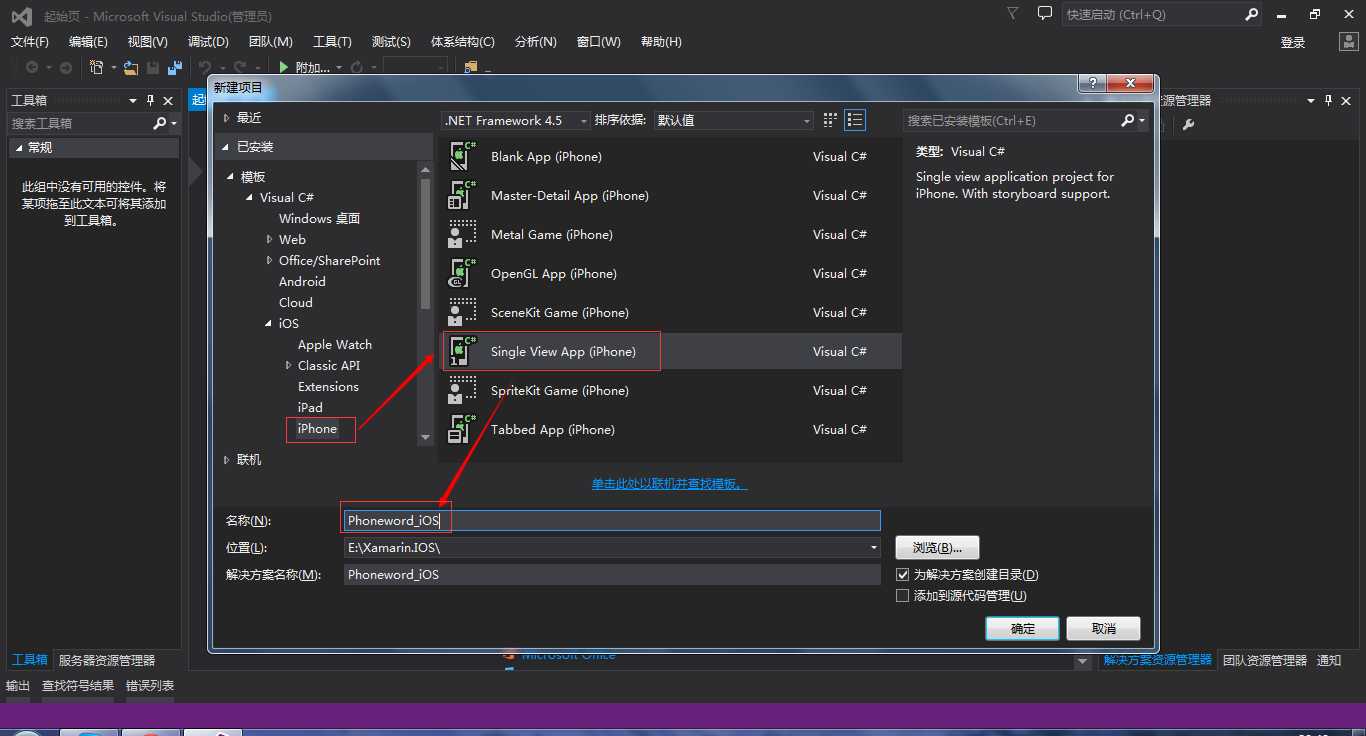Click the OpenGL App template icon

(x=463, y=274)
